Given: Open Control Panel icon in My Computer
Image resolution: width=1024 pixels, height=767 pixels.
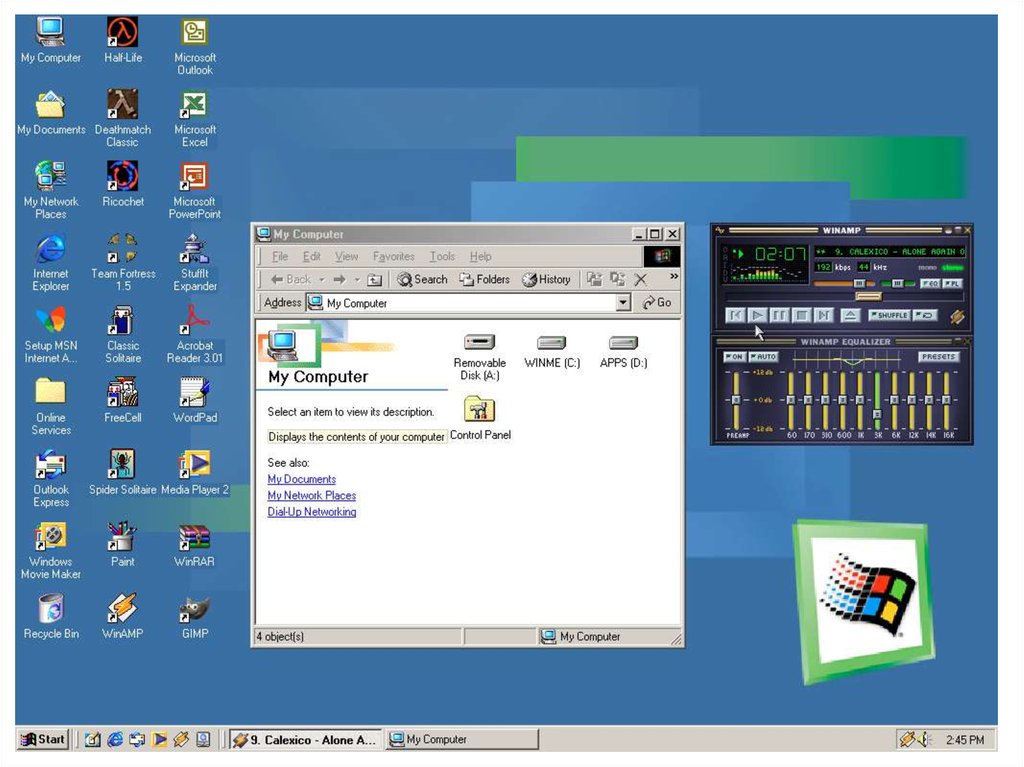Looking at the screenshot, I should point(480,409).
